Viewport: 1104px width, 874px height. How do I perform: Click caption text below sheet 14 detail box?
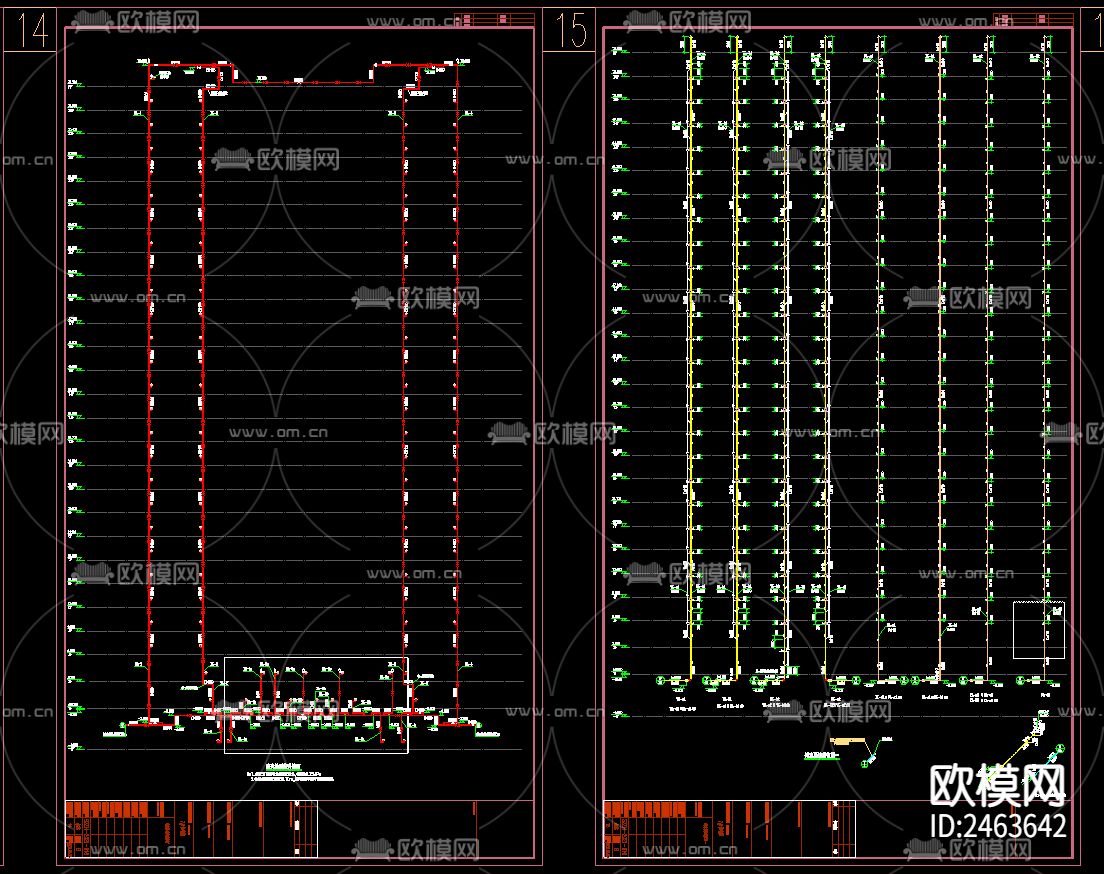click(x=291, y=773)
